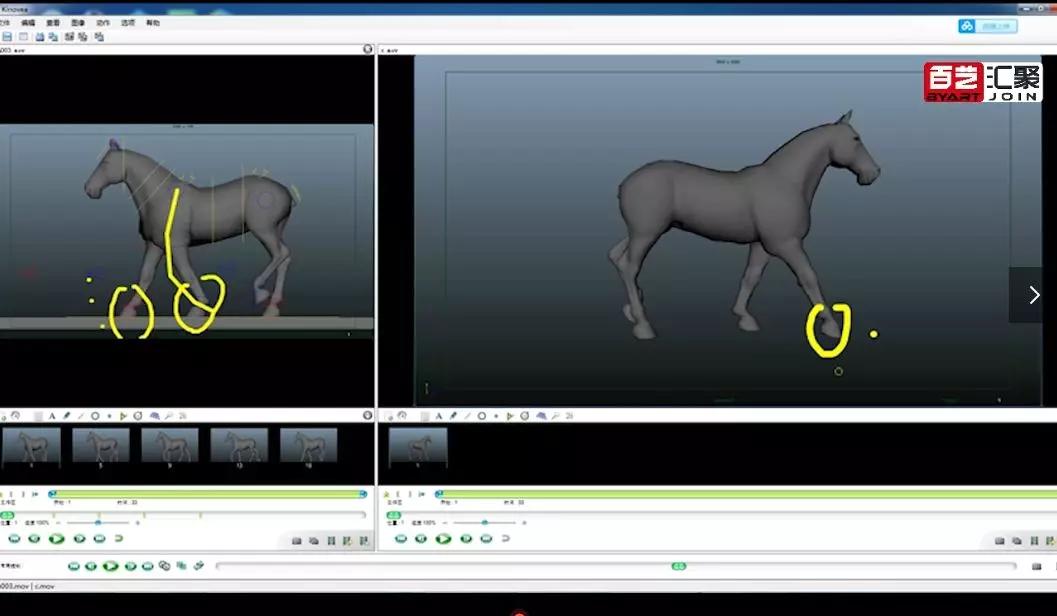
Task: Jump to first frame in left player
Action: 14,538
